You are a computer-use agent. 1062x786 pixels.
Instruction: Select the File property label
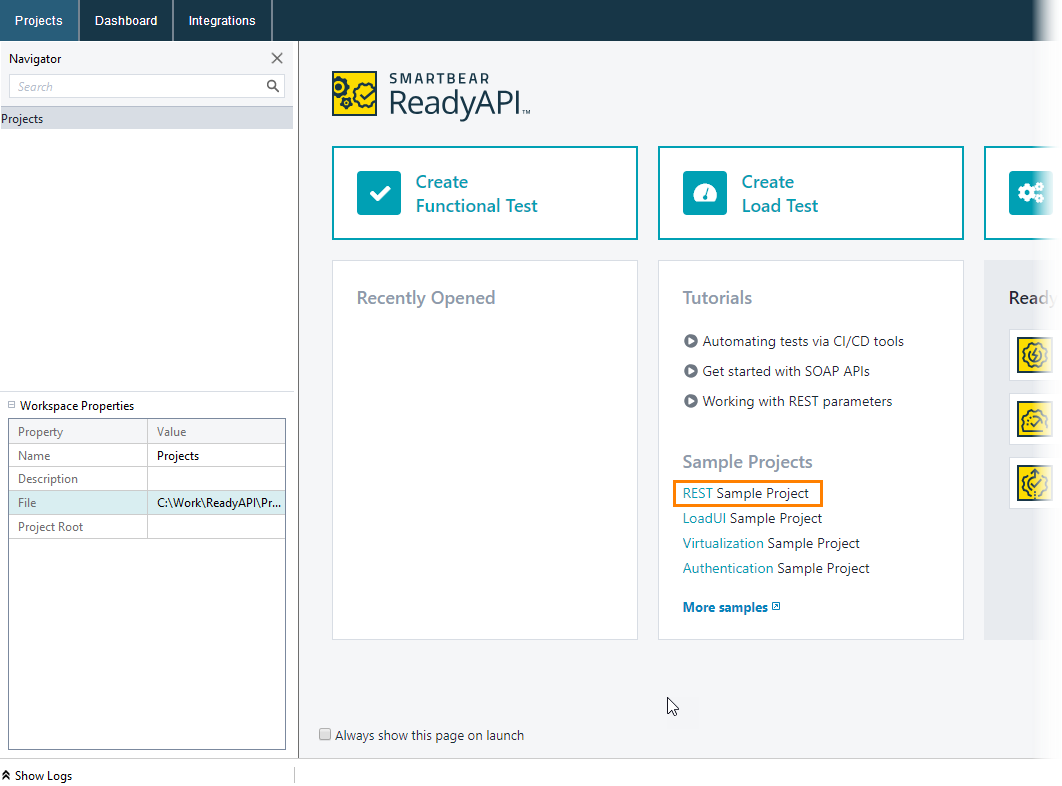(x=27, y=503)
